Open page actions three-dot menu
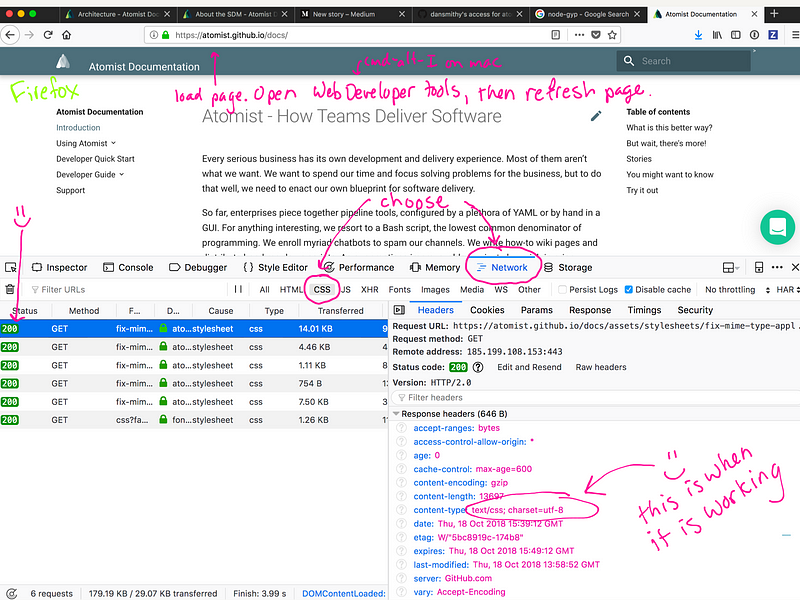 579,35
